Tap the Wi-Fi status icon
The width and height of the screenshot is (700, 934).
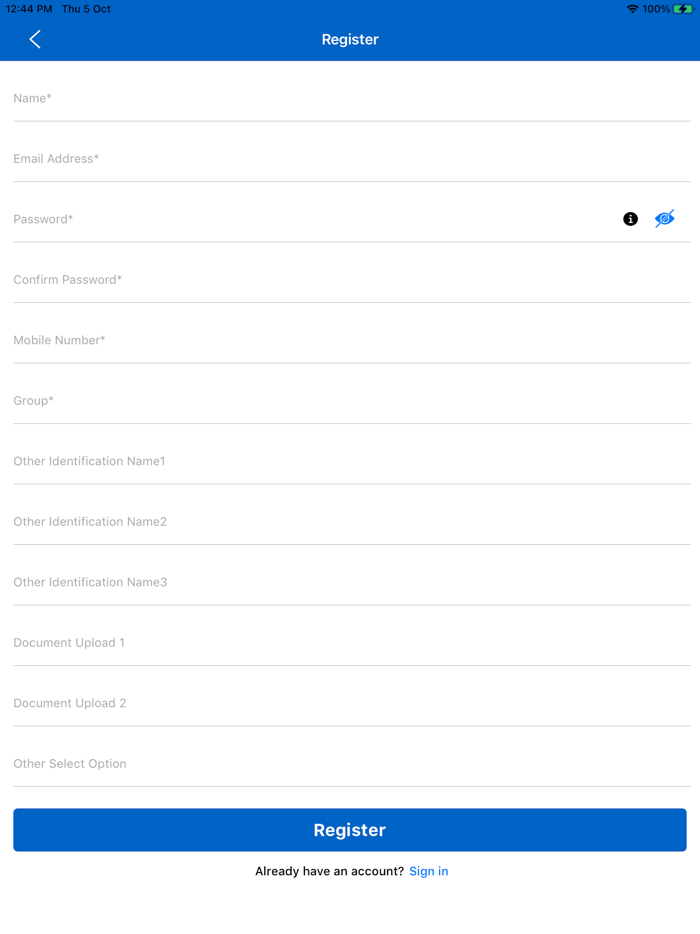click(x=632, y=9)
